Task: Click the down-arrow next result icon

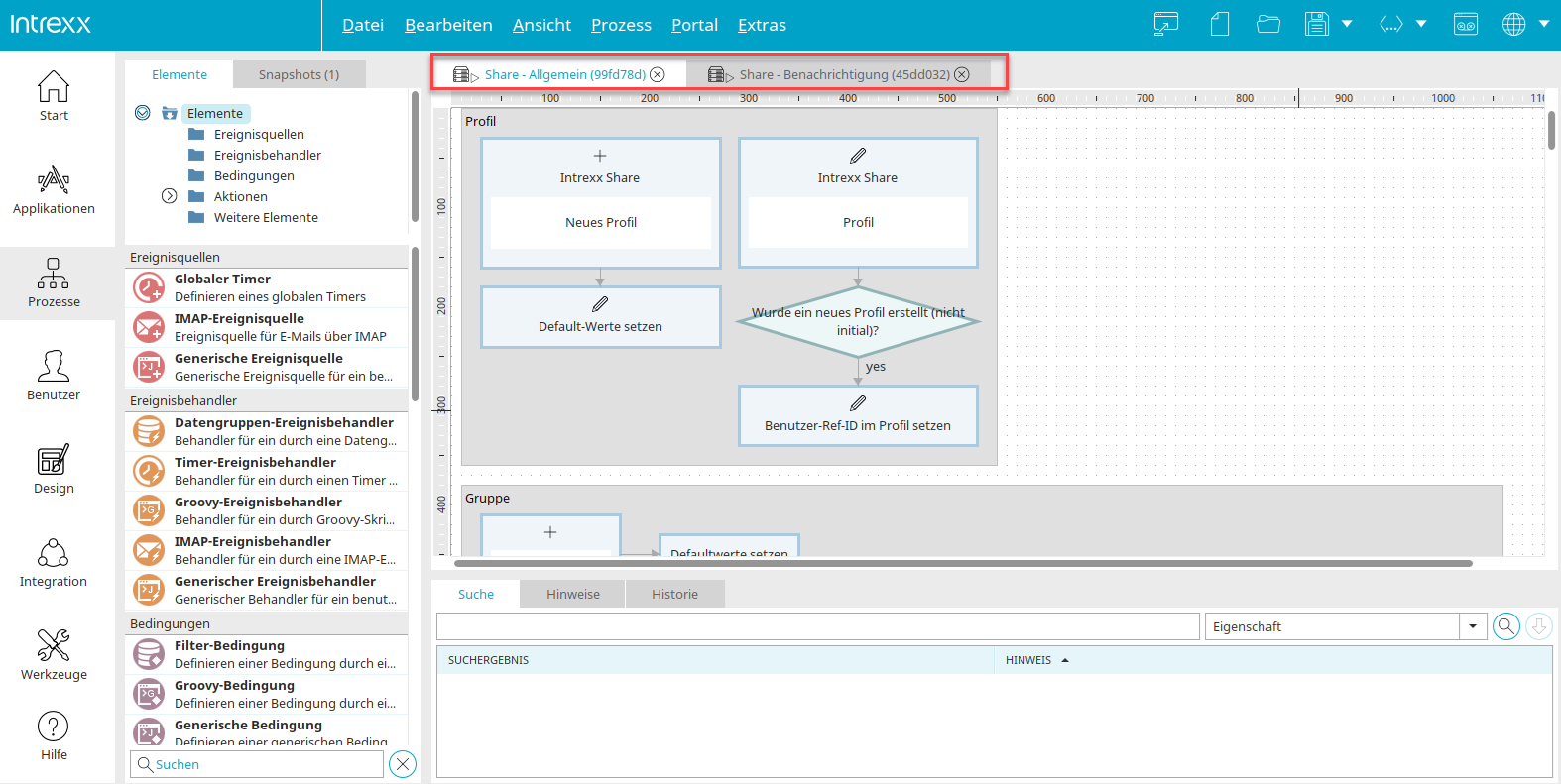Action: 1539,626
